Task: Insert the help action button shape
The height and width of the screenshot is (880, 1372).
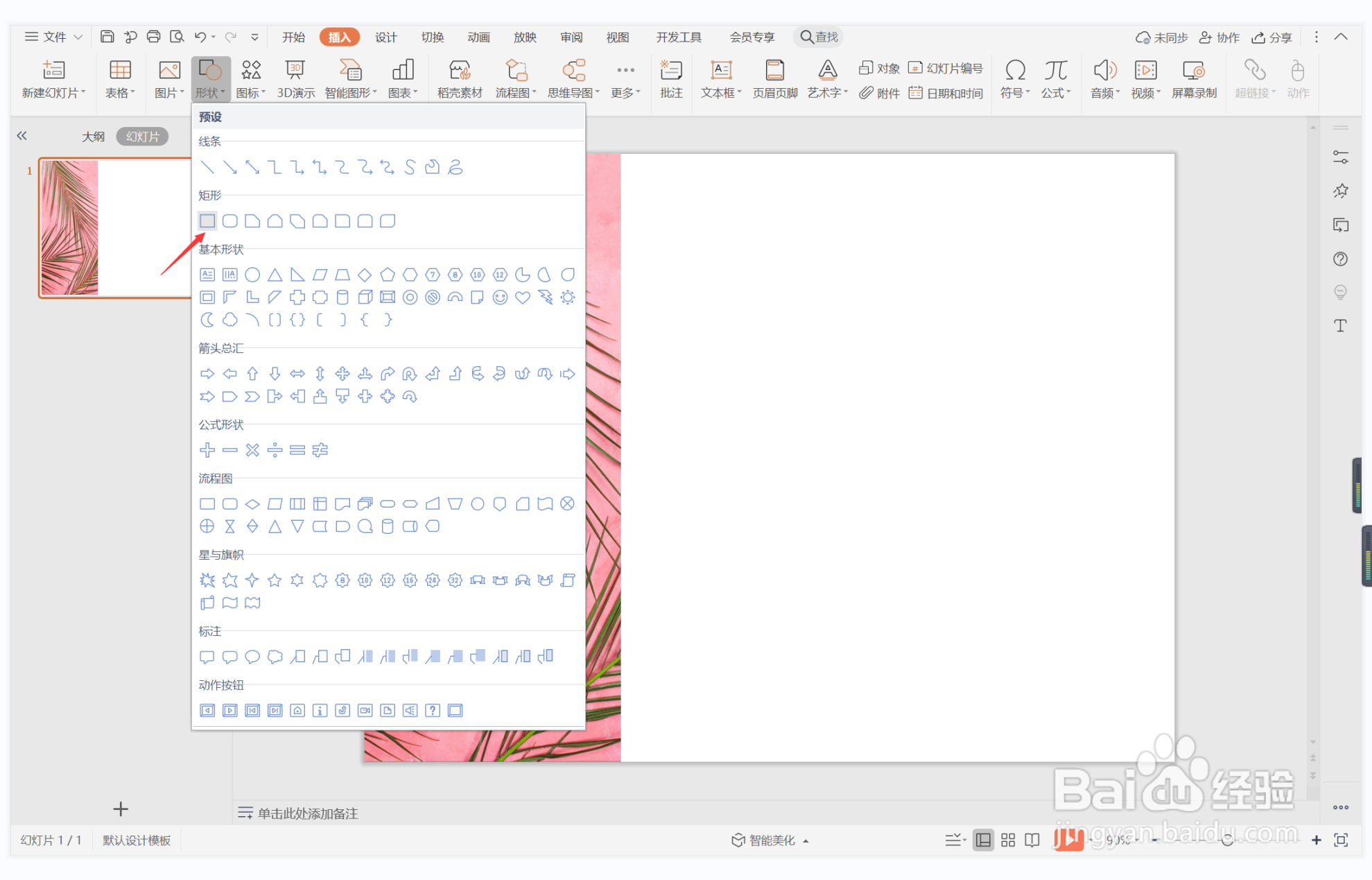Action: pos(433,710)
